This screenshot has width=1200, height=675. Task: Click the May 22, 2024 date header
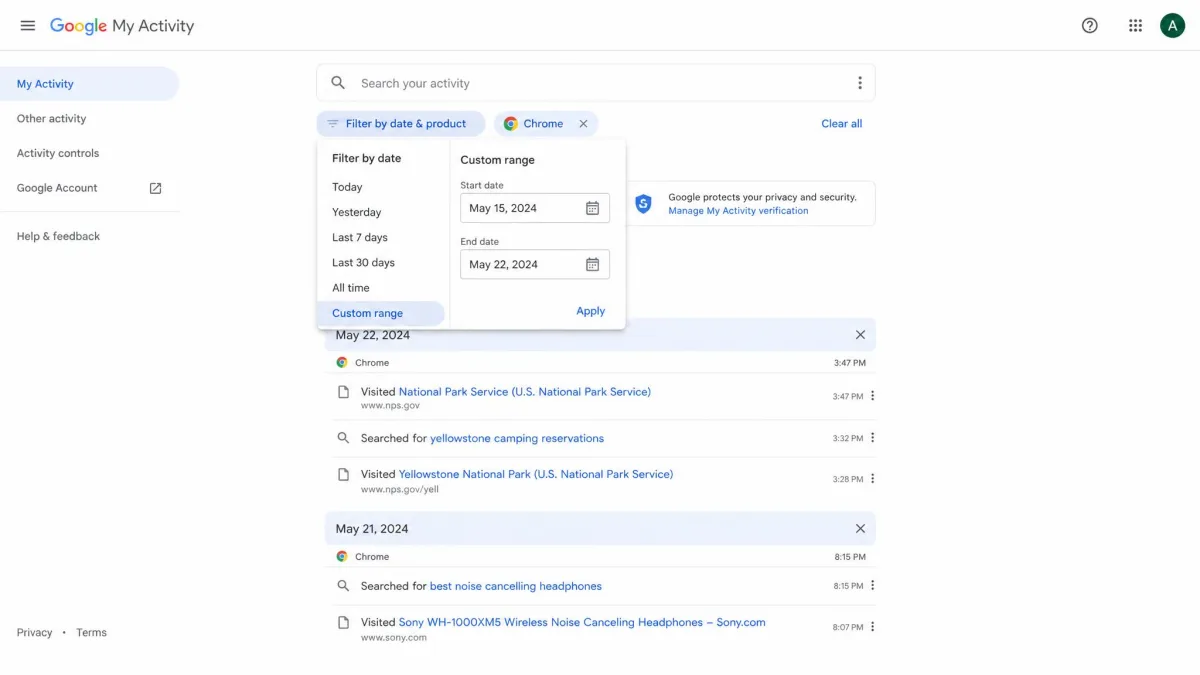373,335
